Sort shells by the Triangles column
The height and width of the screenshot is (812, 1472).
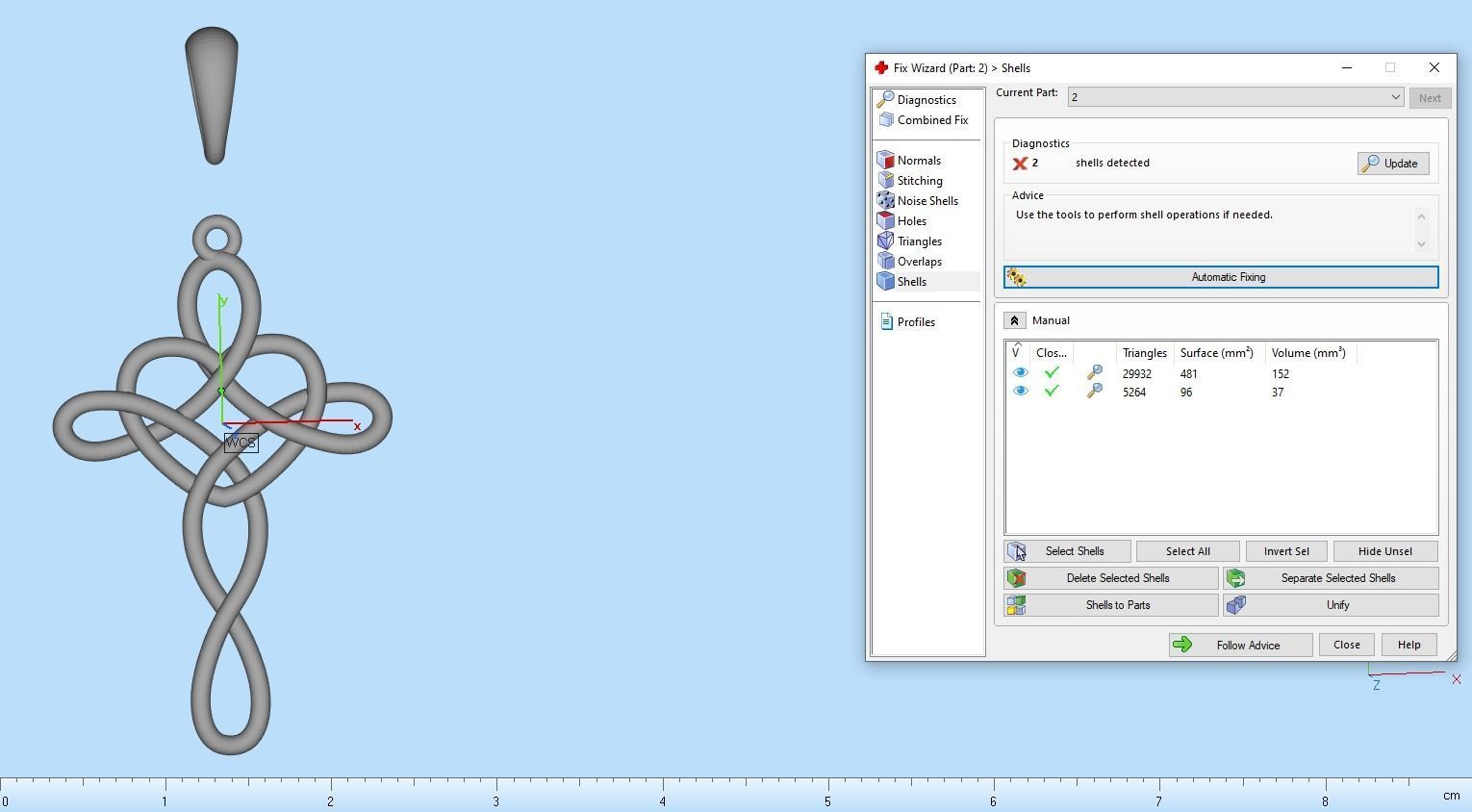pyautogui.click(x=1145, y=353)
